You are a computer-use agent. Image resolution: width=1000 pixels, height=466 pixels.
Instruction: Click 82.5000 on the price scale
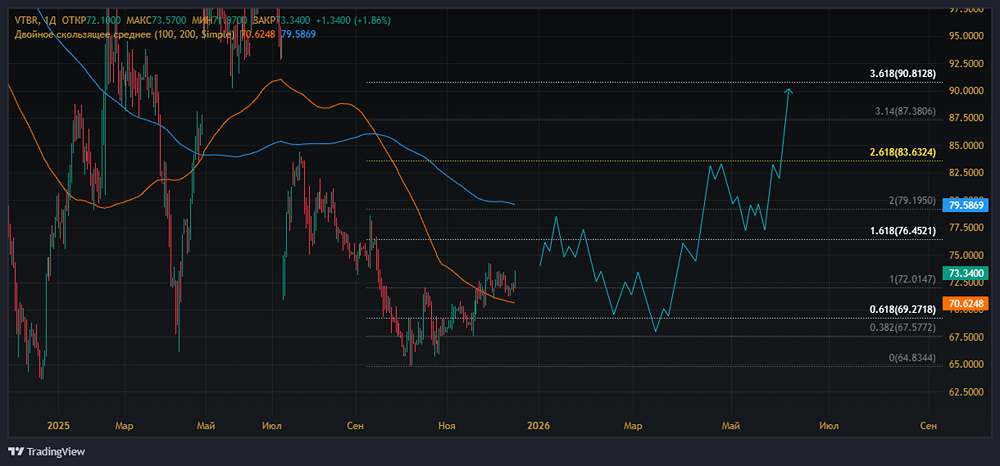point(967,173)
